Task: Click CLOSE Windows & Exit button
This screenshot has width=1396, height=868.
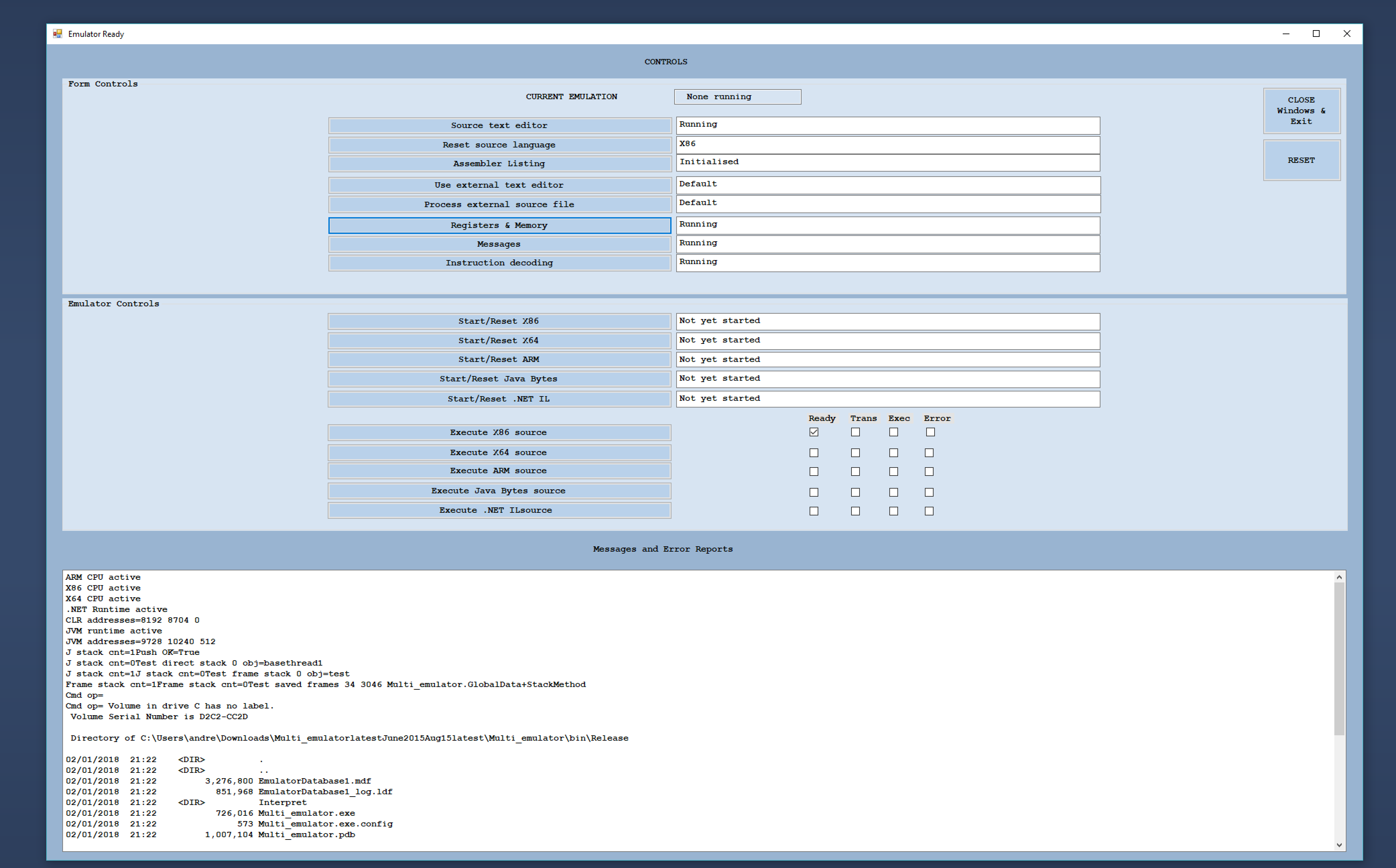Action: point(1301,111)
